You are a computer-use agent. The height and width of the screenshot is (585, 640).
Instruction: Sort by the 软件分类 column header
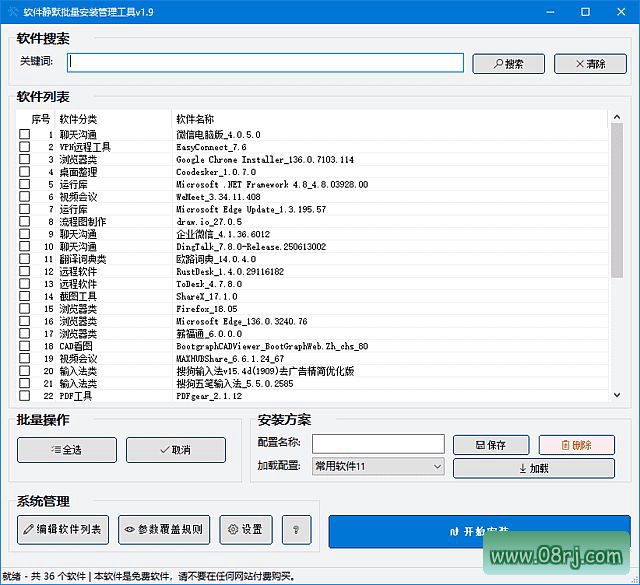coord(78,119)
